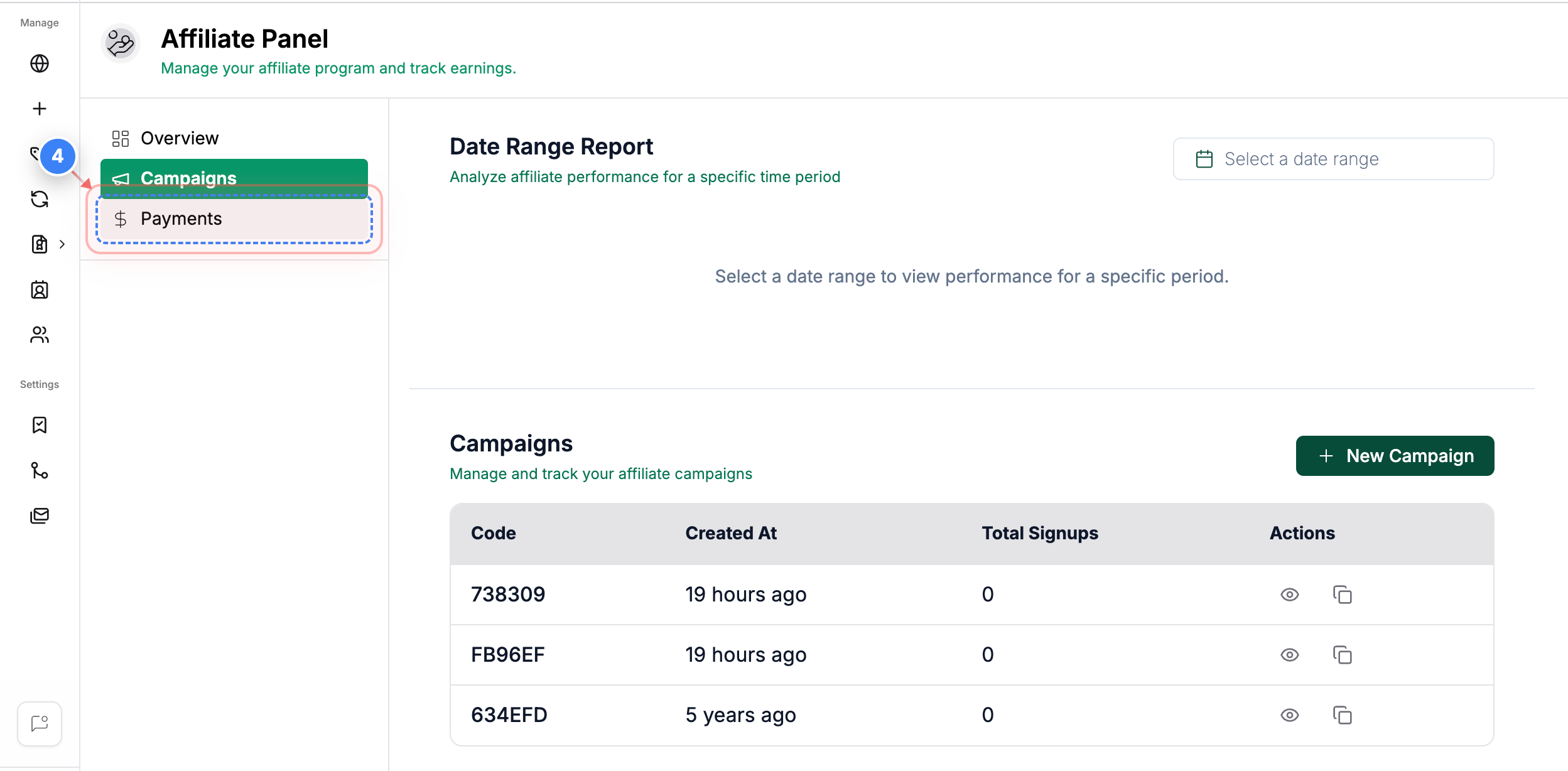Open the mail stack settings icon
This screenshot has width=1568, height=771.
(x=40, y=515)
